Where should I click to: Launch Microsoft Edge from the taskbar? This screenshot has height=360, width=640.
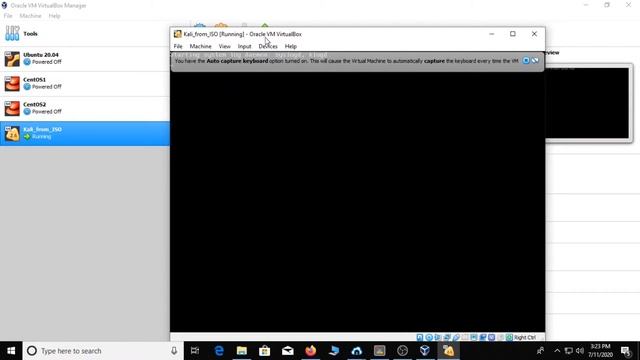219,351
